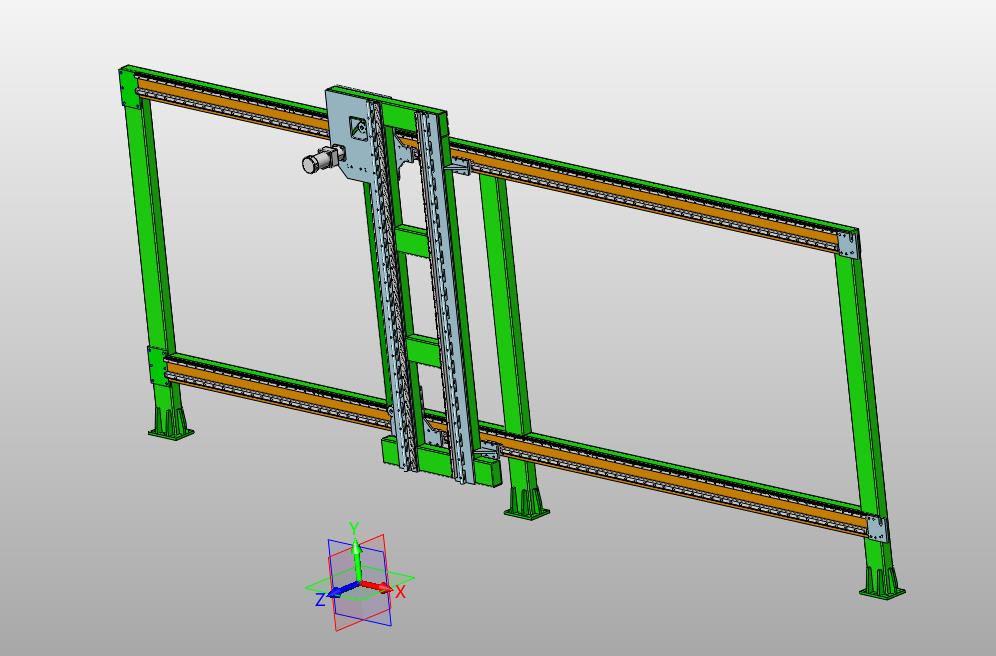Select the right leg's green foot base
Image resolution: width=996 pixels, height=656 pixels.
click(882, 583)
